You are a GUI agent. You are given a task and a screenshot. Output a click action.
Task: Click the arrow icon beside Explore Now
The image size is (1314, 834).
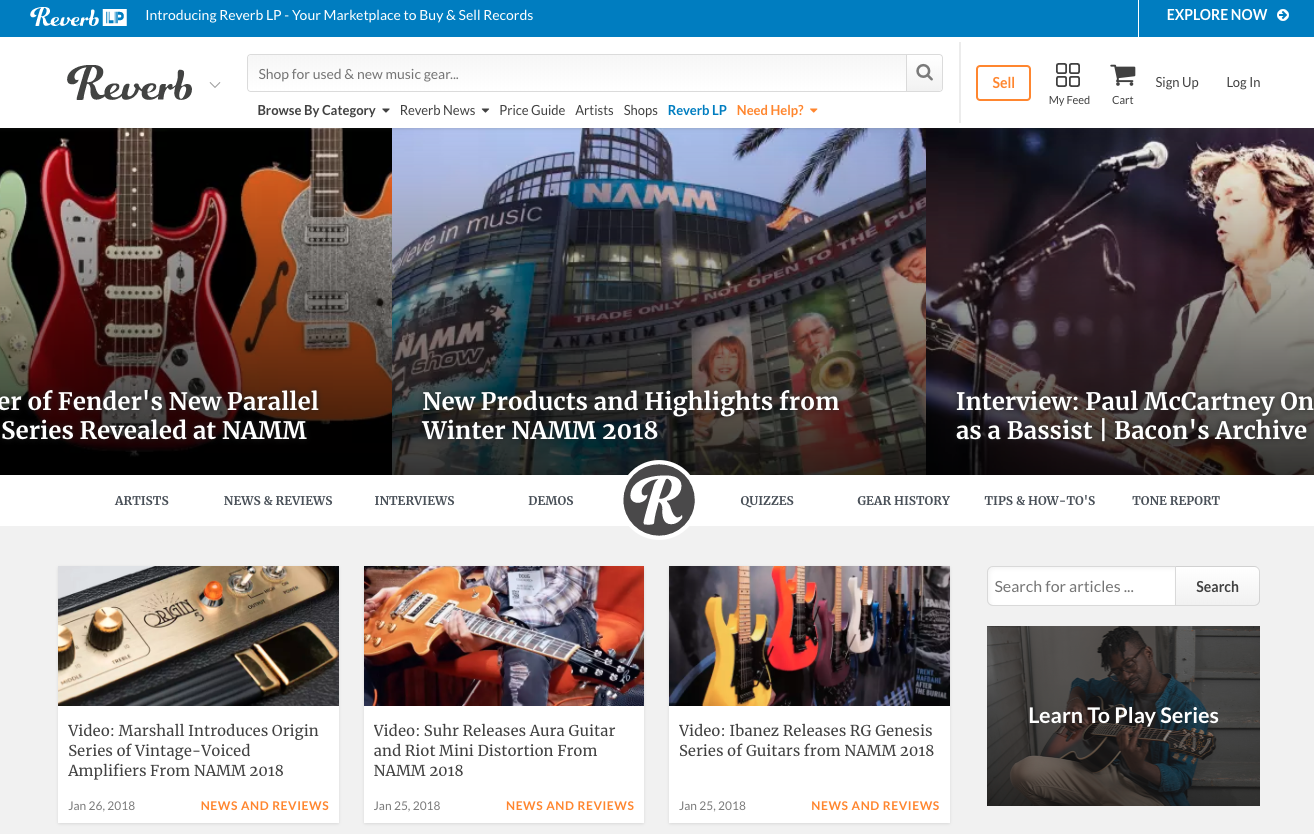coord(1283,15)
